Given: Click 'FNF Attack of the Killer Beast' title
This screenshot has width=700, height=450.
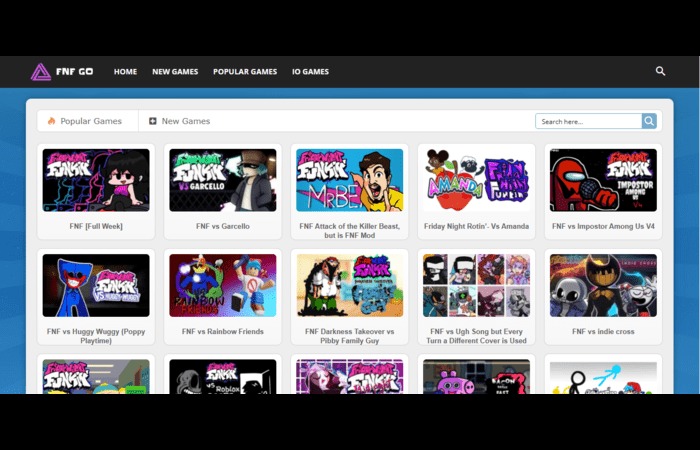Looking at the screenshot, I should [350, 231].
